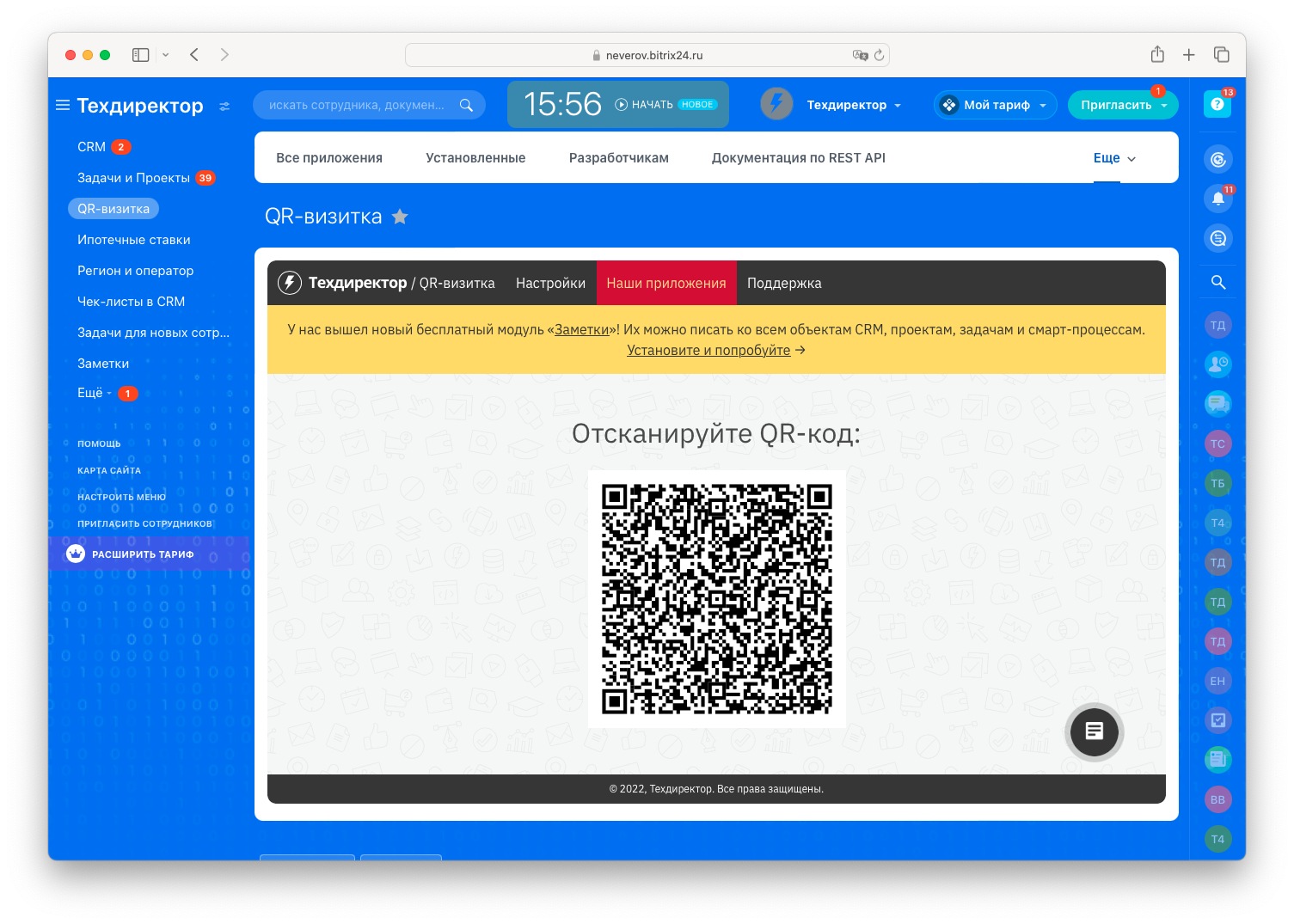Image resolution: width=1294 pixels, height=924 pixels.
Task: Open Регион и оператор in the left menu
Action: (135, 271)
